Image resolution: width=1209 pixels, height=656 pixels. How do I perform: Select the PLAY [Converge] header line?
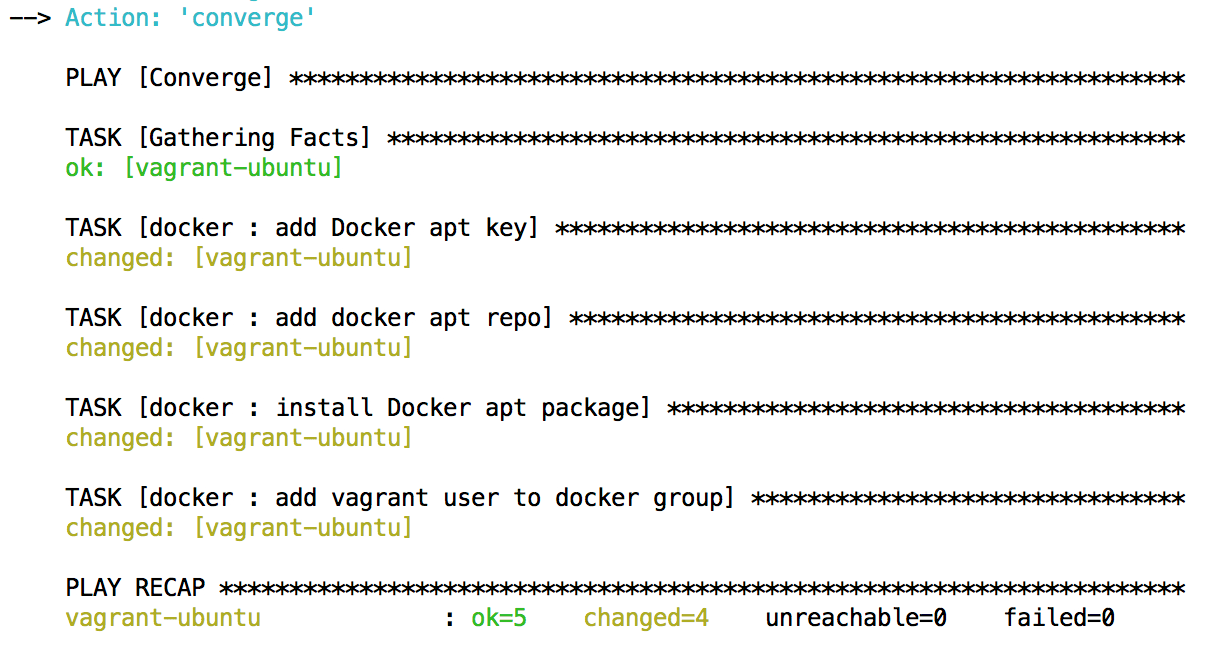pyautogui.click(x=169, y=78)
